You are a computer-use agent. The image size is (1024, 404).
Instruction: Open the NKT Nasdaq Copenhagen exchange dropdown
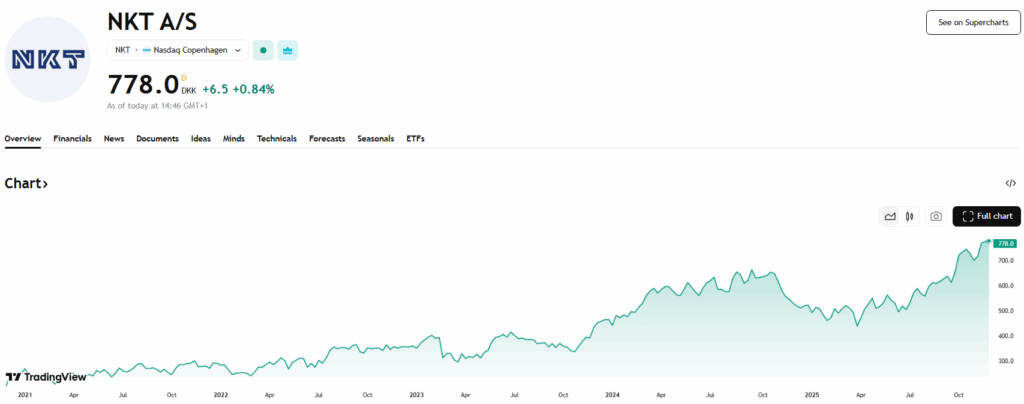[178, 50]
